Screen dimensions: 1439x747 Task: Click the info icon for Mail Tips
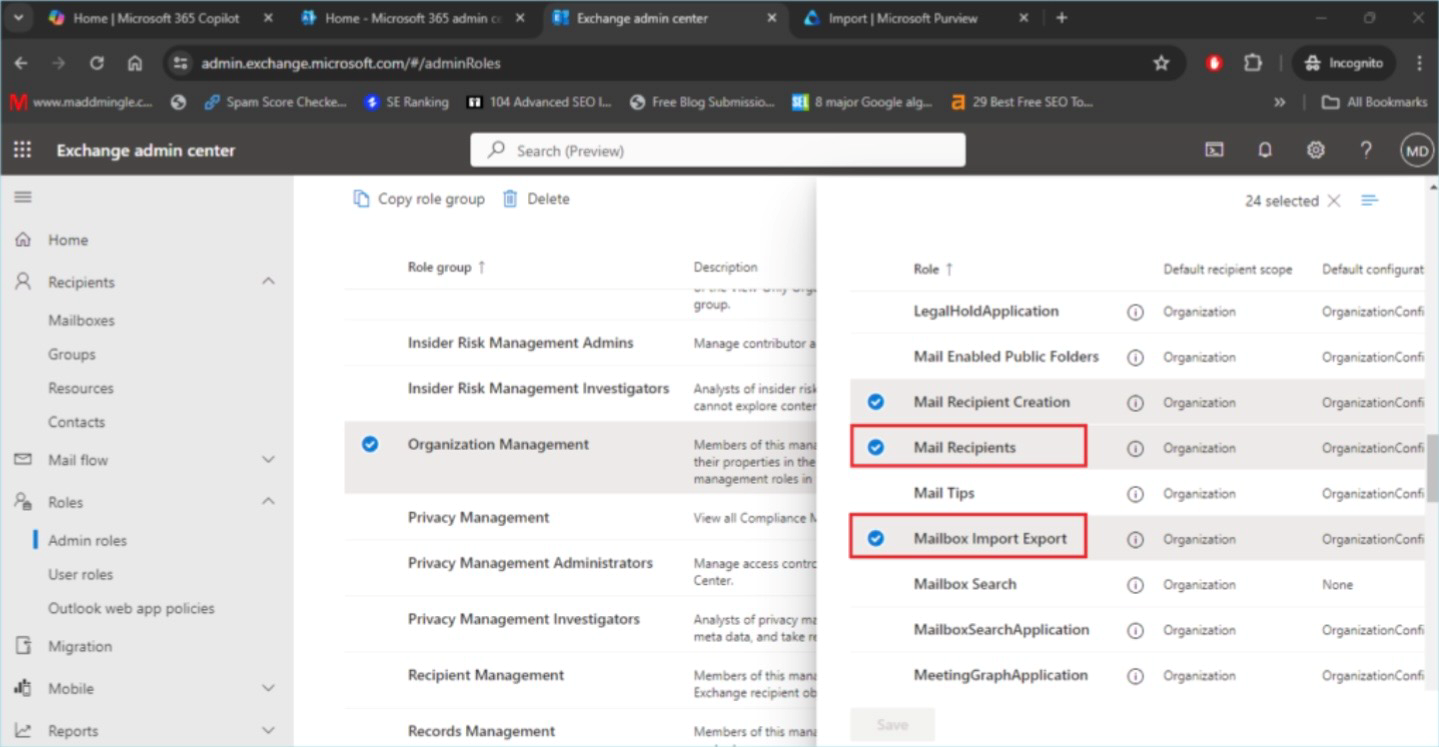[x=1135, y=494]
